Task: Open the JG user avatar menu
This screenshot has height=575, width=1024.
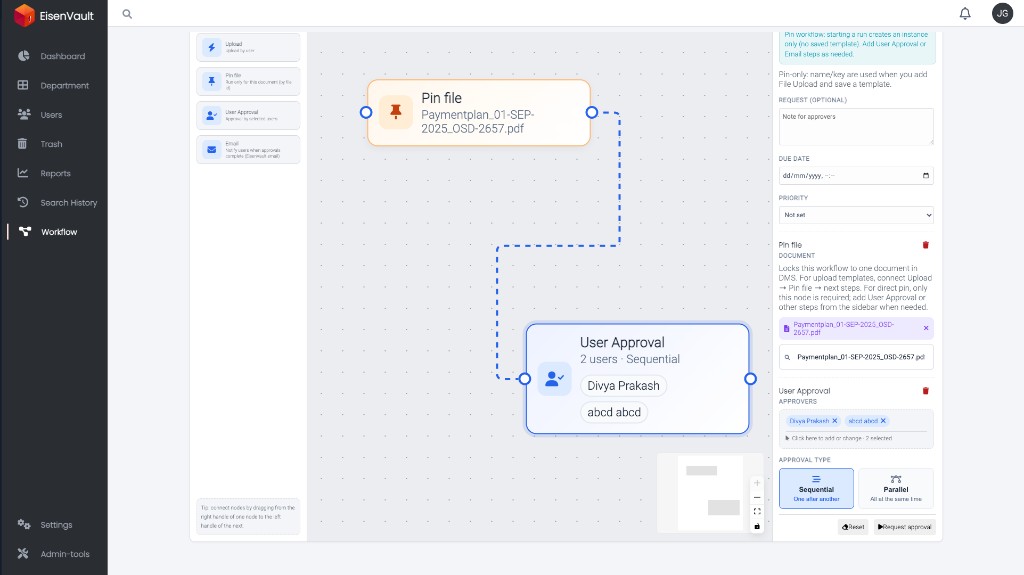Action: 1002,13
